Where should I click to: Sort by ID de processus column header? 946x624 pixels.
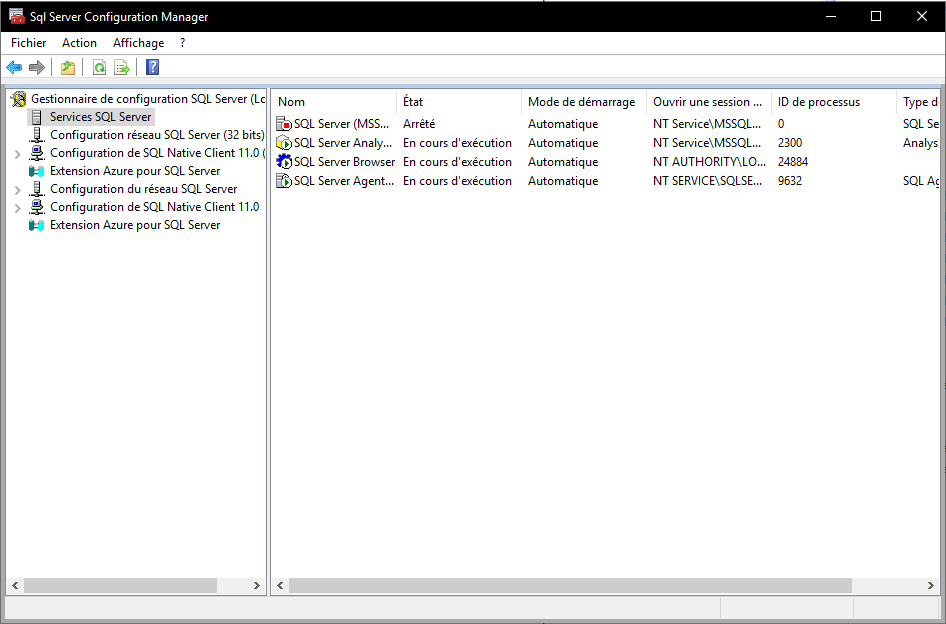833,102
